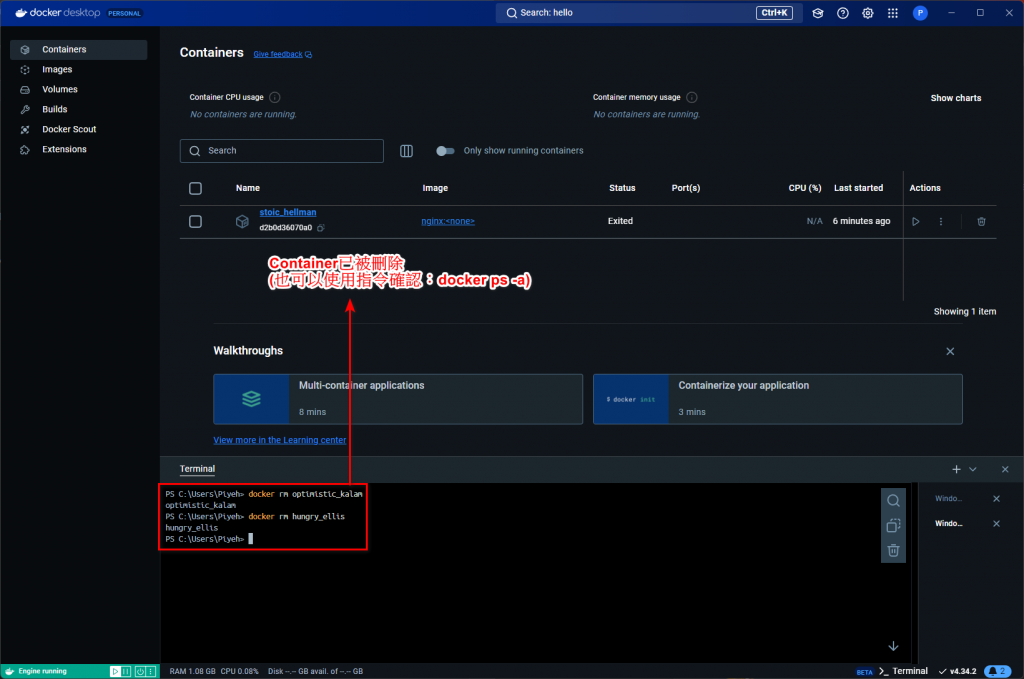Click the Engine running status label

pos(42,671)
